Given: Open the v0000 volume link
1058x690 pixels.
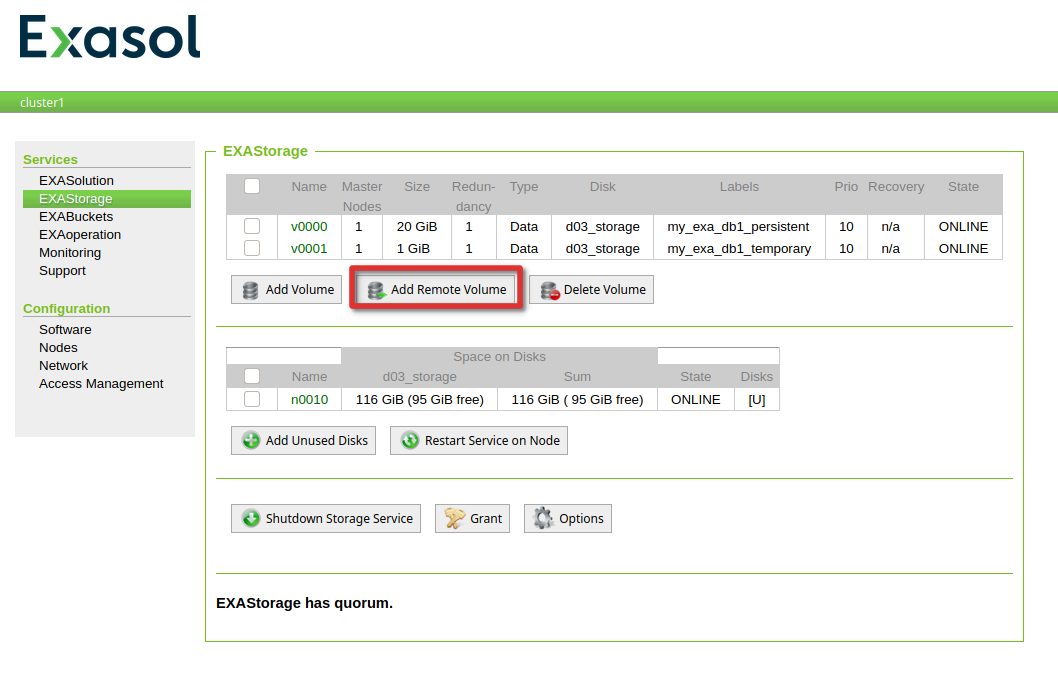Looking at the screenshot, I should click(x=309, y=227).
